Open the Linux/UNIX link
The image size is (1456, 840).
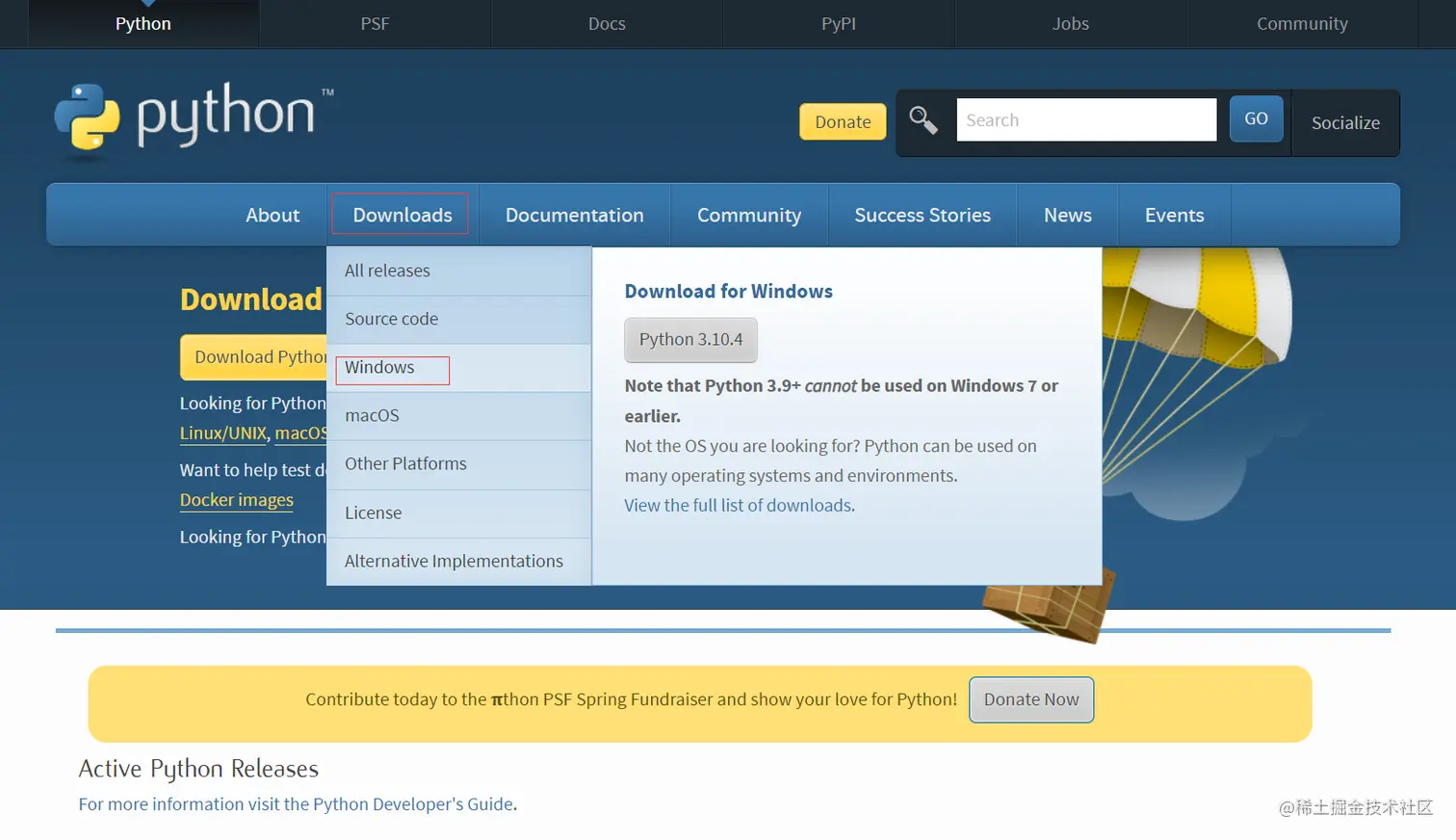tap(223, 433)
